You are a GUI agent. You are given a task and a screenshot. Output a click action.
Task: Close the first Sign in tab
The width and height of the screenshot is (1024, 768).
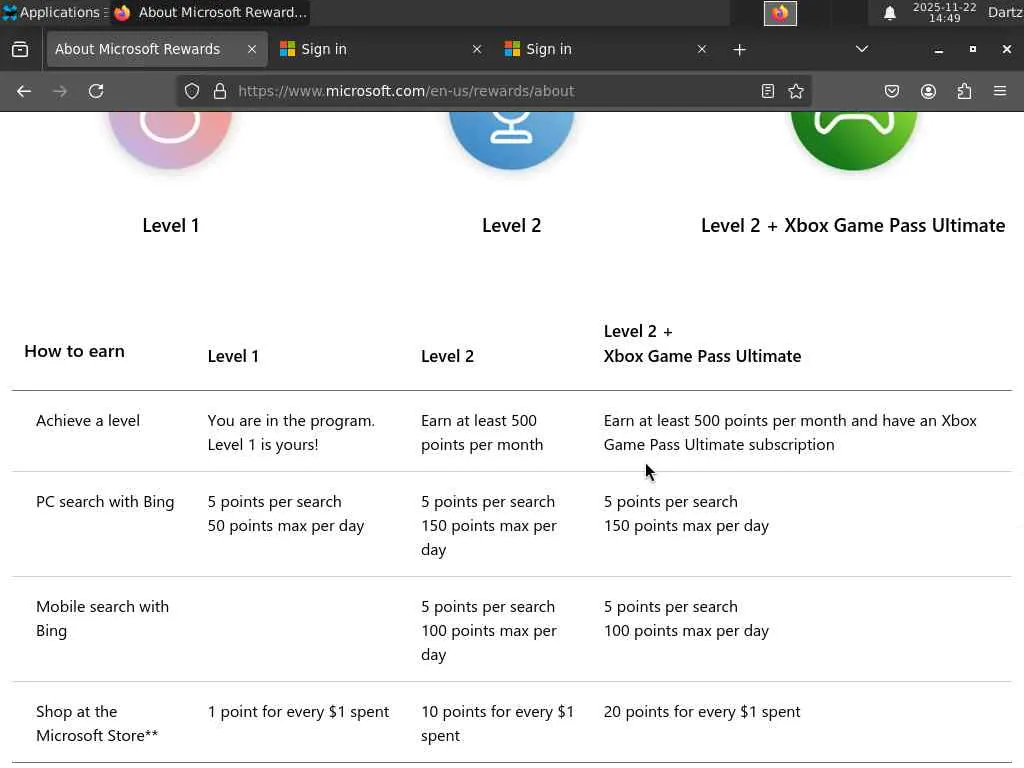[x=477, y=50]
